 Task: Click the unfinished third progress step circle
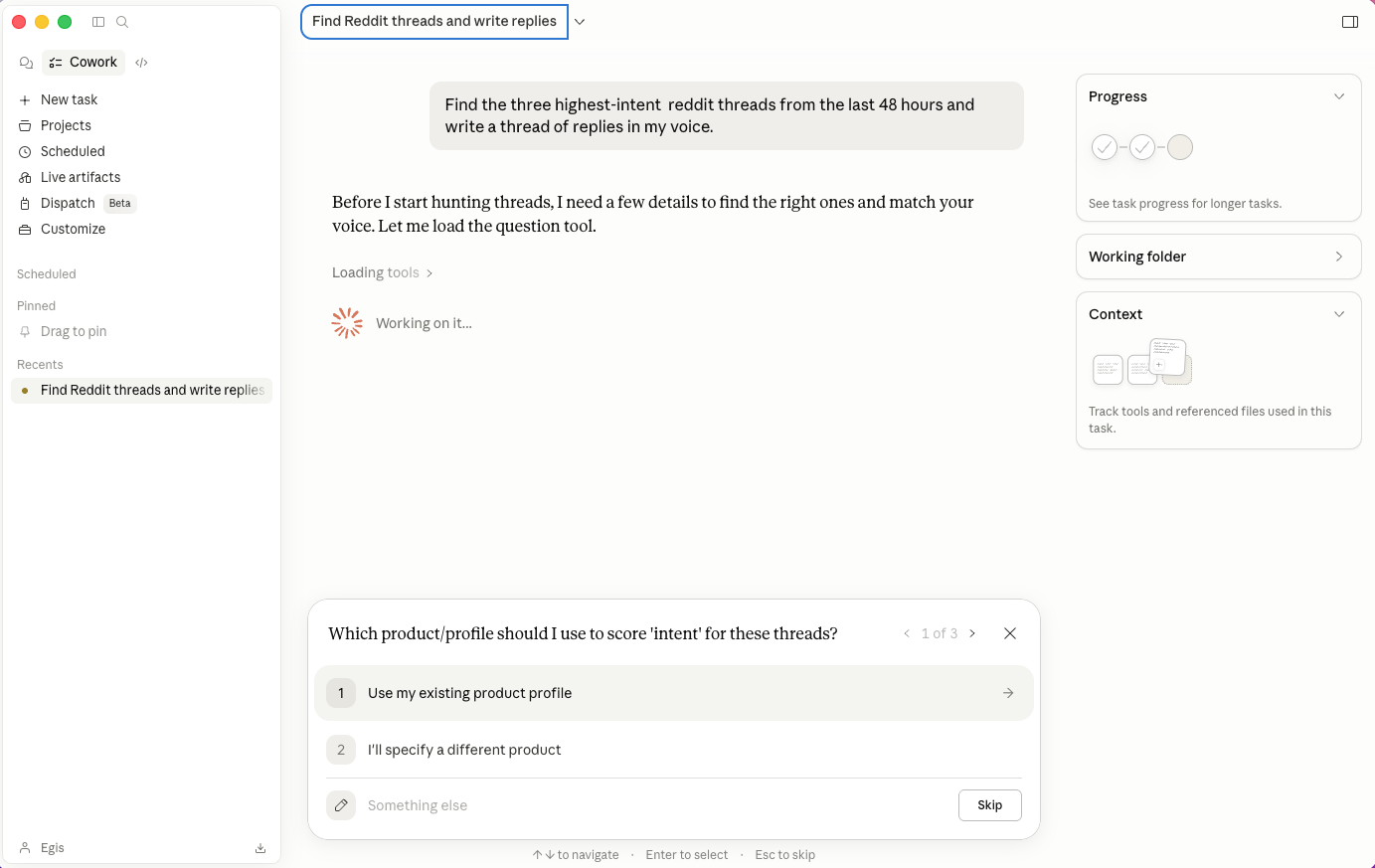pyautogui.click(x=1180, y=146)
